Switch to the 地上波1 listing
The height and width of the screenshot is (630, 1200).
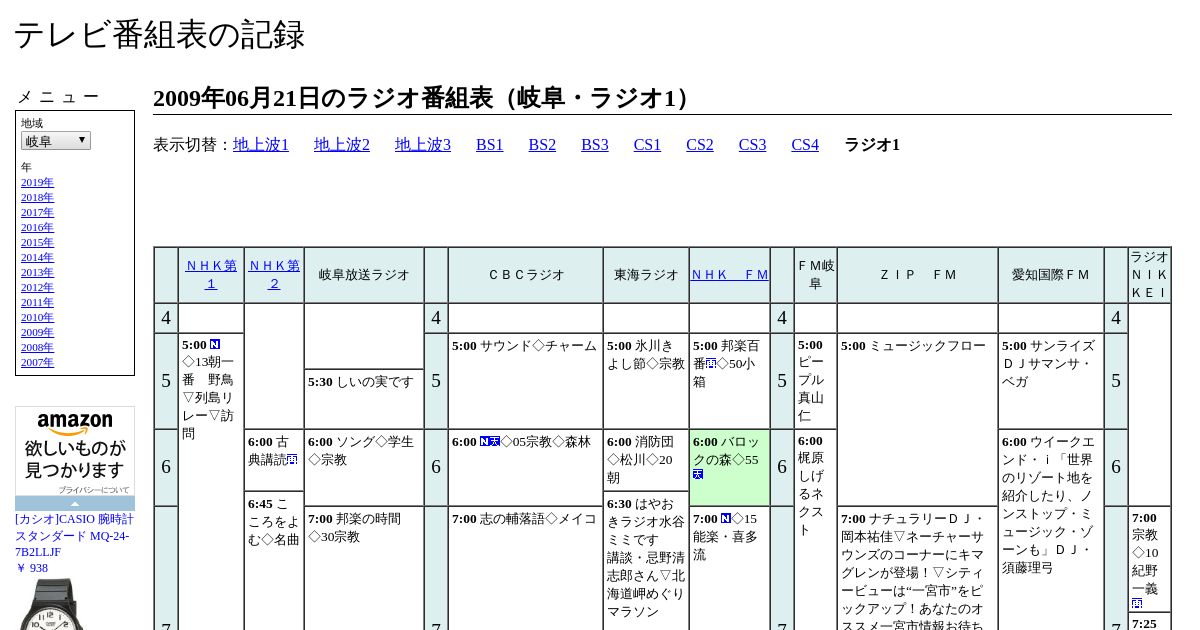pos(261,145)
